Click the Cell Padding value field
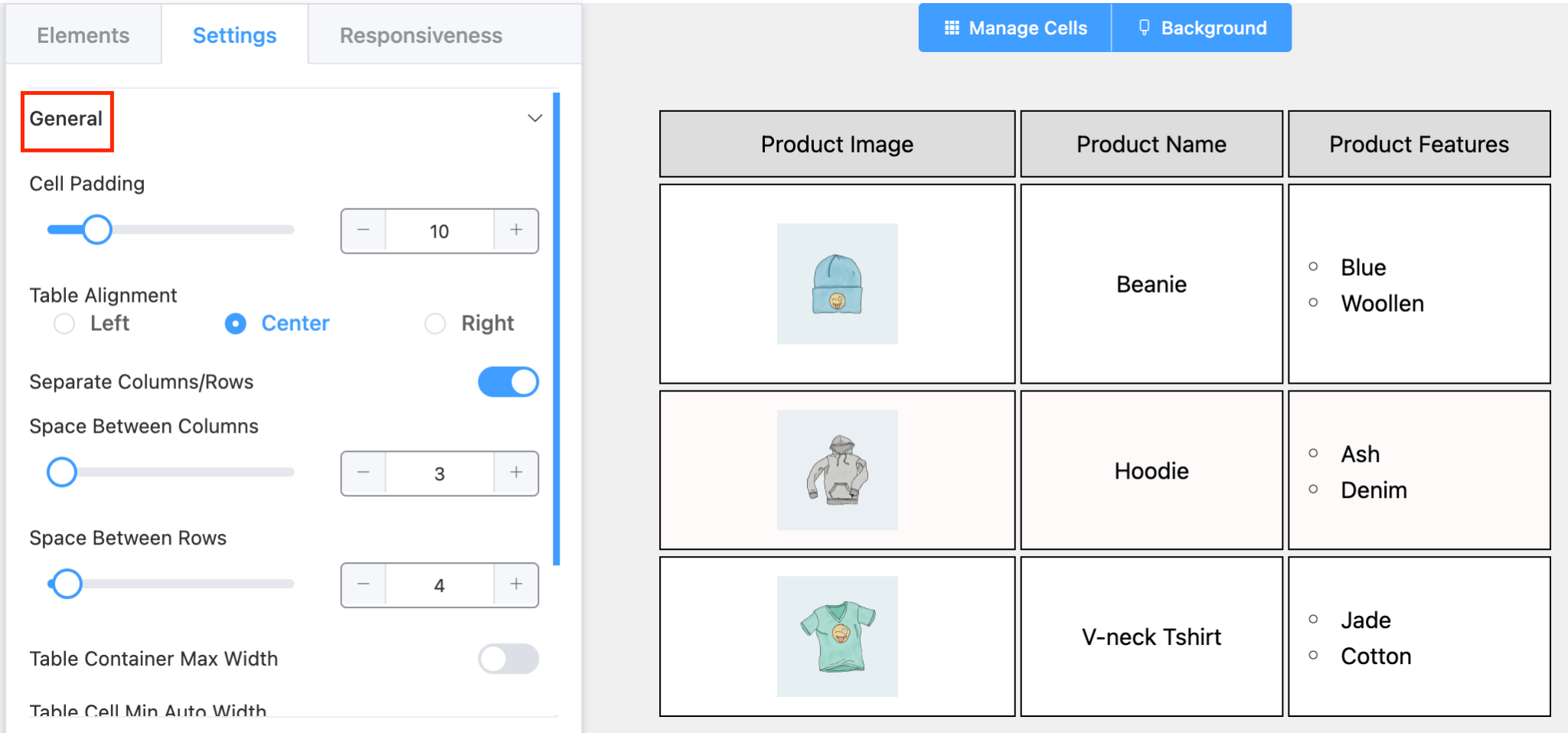The image size is (1568, 733). [x=439, y=231]
